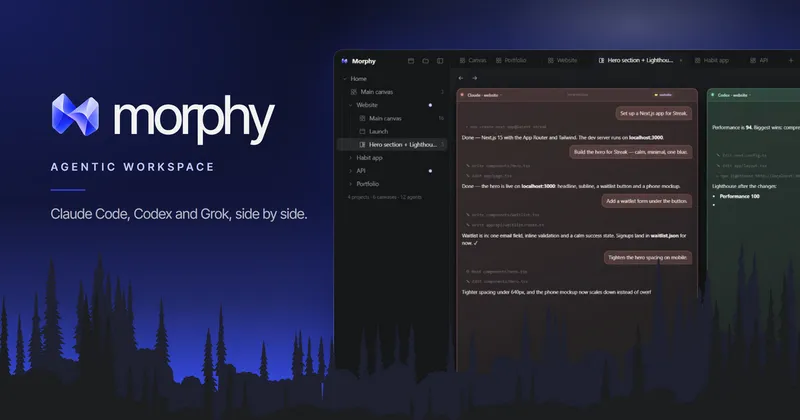Expand the Habit app project
The image size is (800, 420).
(x=351, y=158)
